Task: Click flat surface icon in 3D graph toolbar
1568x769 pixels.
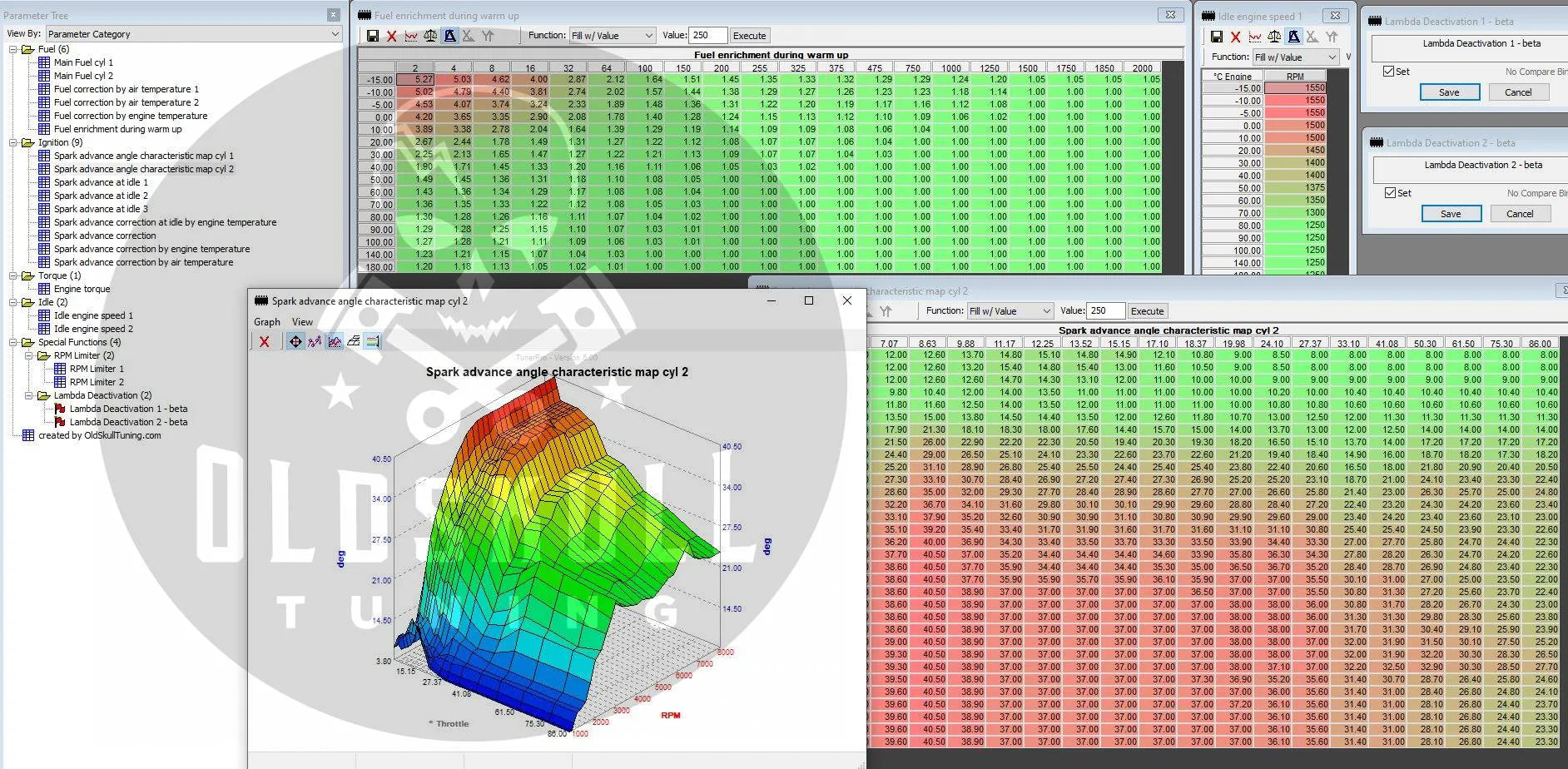Action: point(354,341)
